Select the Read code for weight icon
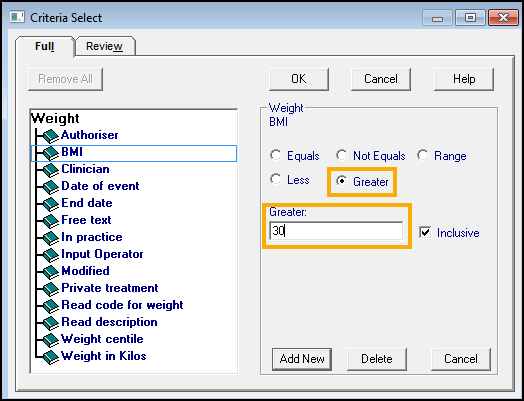Image resolution: width=524 pixels, height=401 pixels. tap(51, 306)
